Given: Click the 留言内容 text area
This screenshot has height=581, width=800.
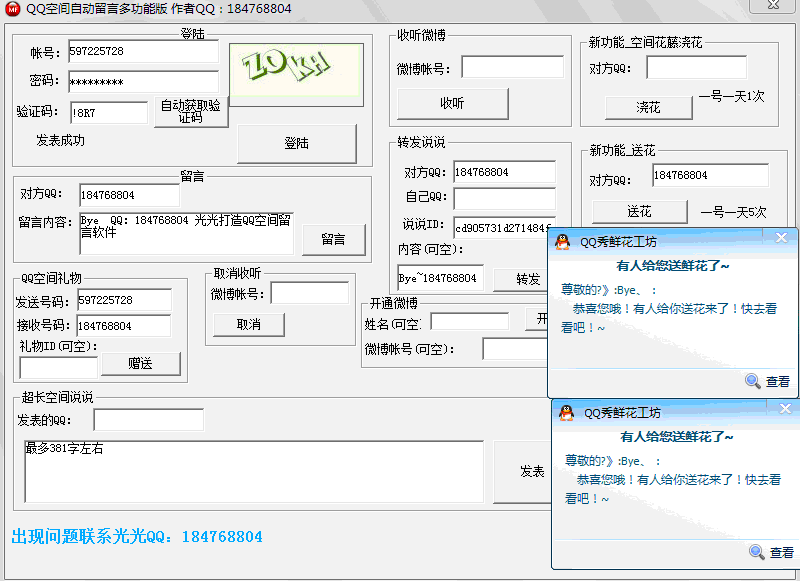Looking at the screenshot, I should [x=186, y=233].
